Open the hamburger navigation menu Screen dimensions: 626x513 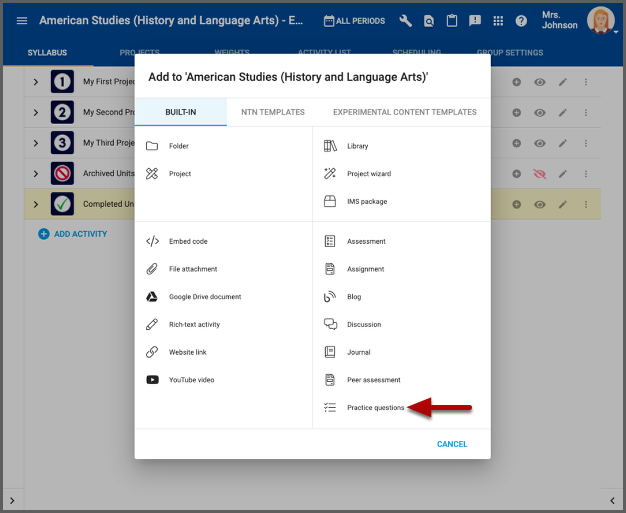[x=21, y=21]
